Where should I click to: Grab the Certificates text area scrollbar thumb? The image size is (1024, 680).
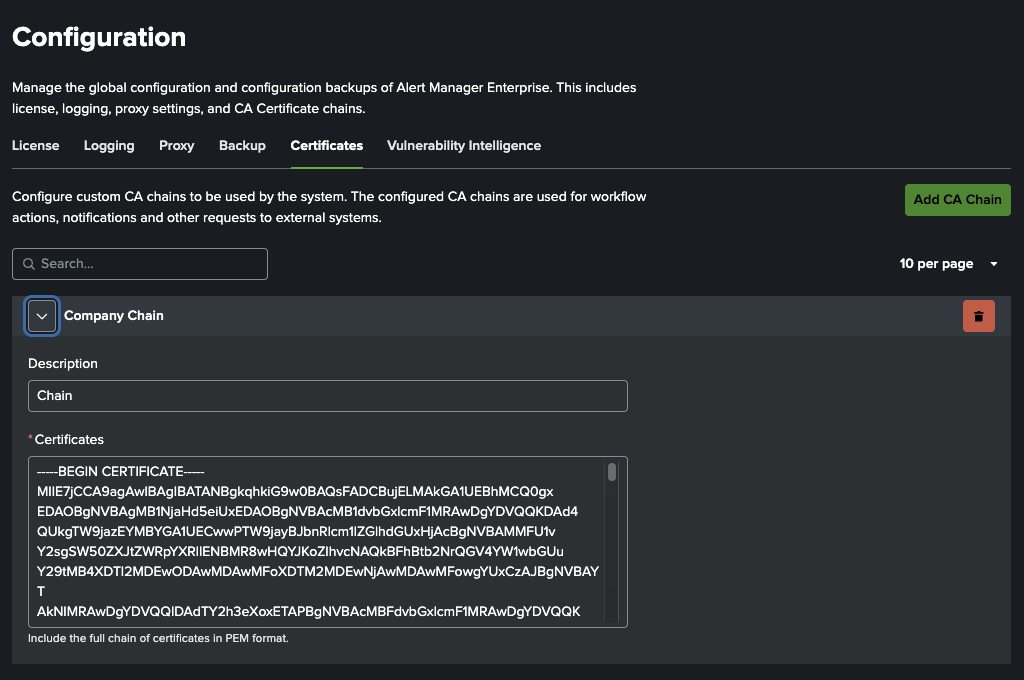click(612, 472)
